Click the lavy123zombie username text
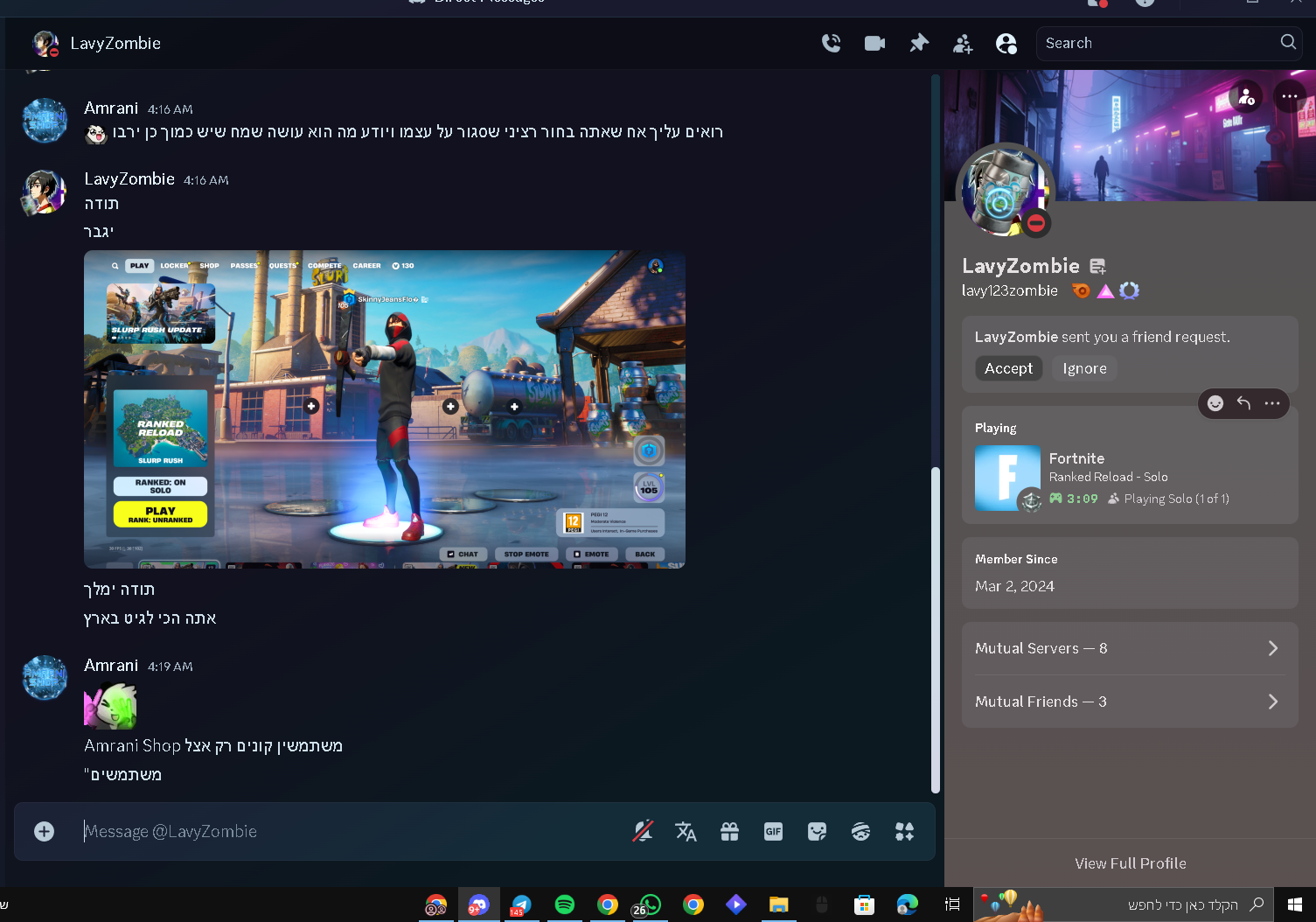 1010,290
